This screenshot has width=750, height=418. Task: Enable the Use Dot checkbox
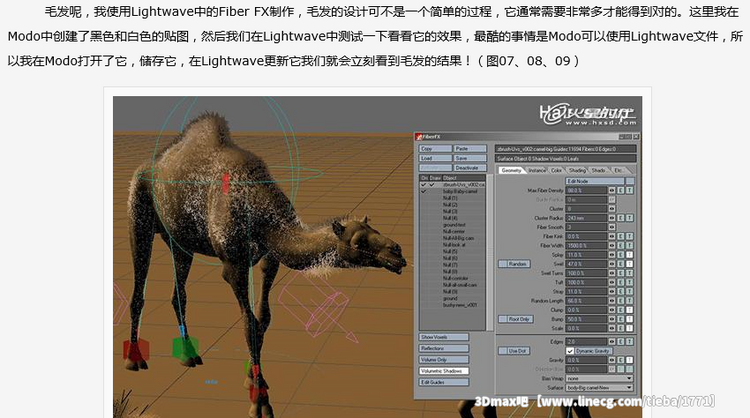[x=502, y=351]
